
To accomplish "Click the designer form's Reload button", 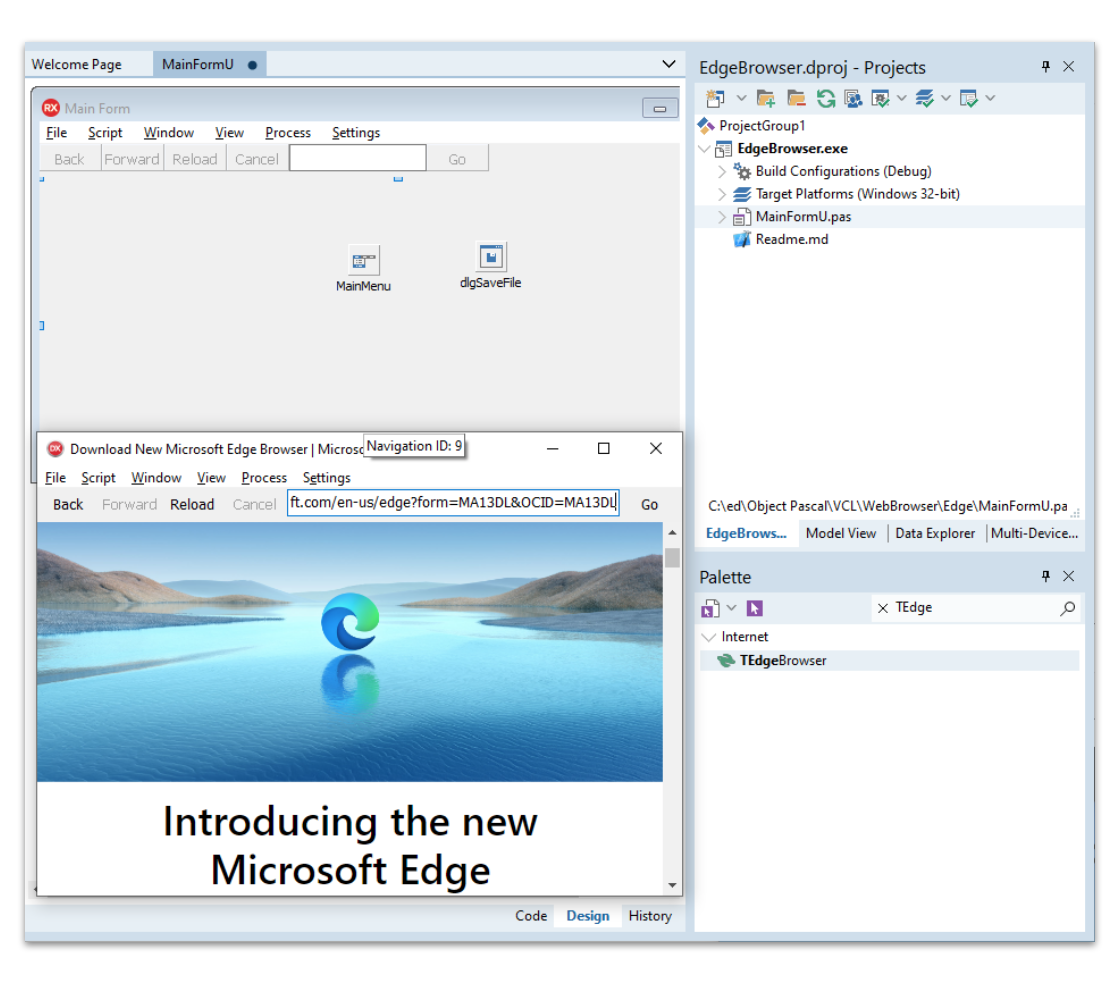I will pos(195,159).
